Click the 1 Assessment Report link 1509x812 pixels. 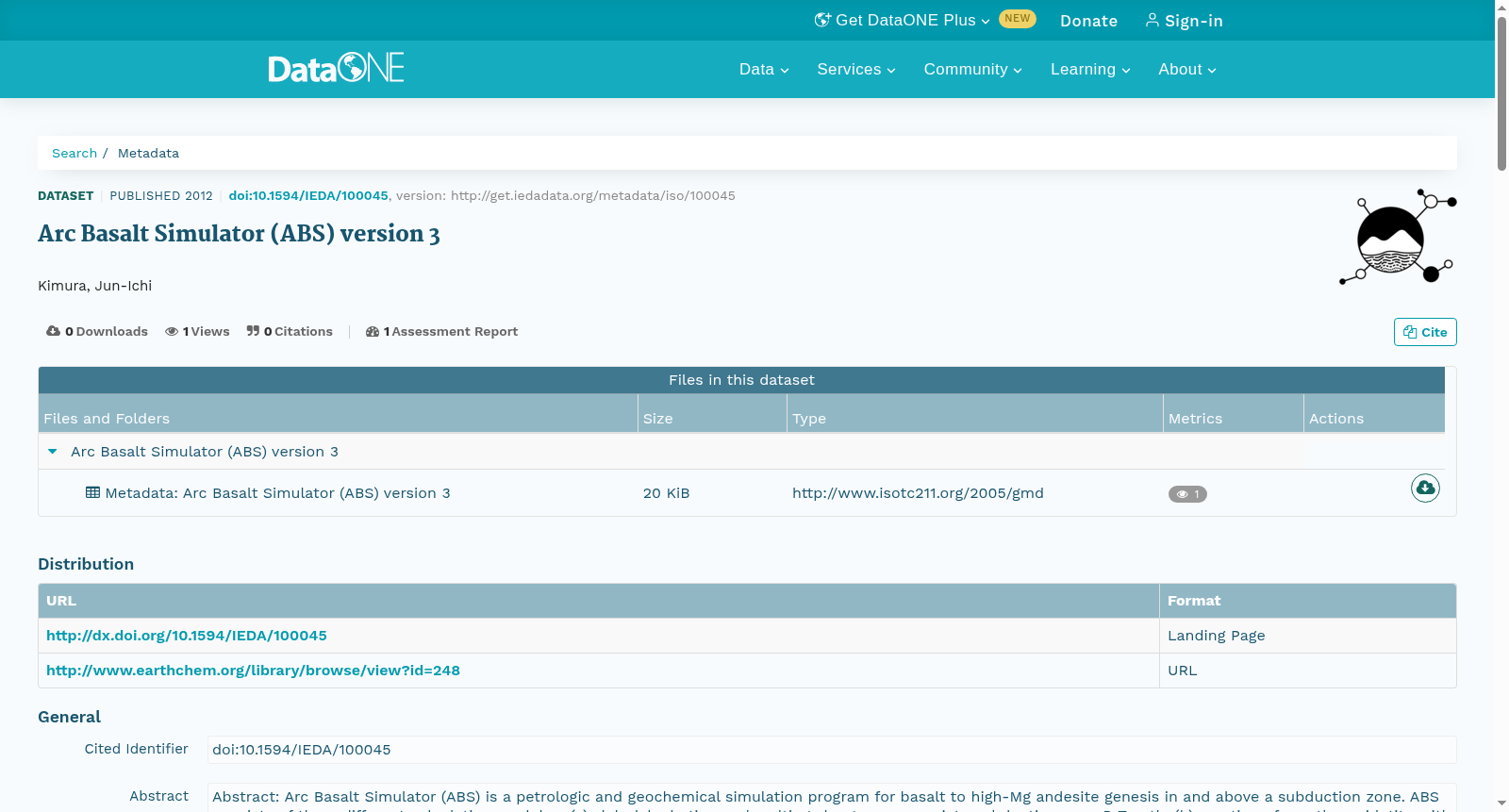pos(442,331)
